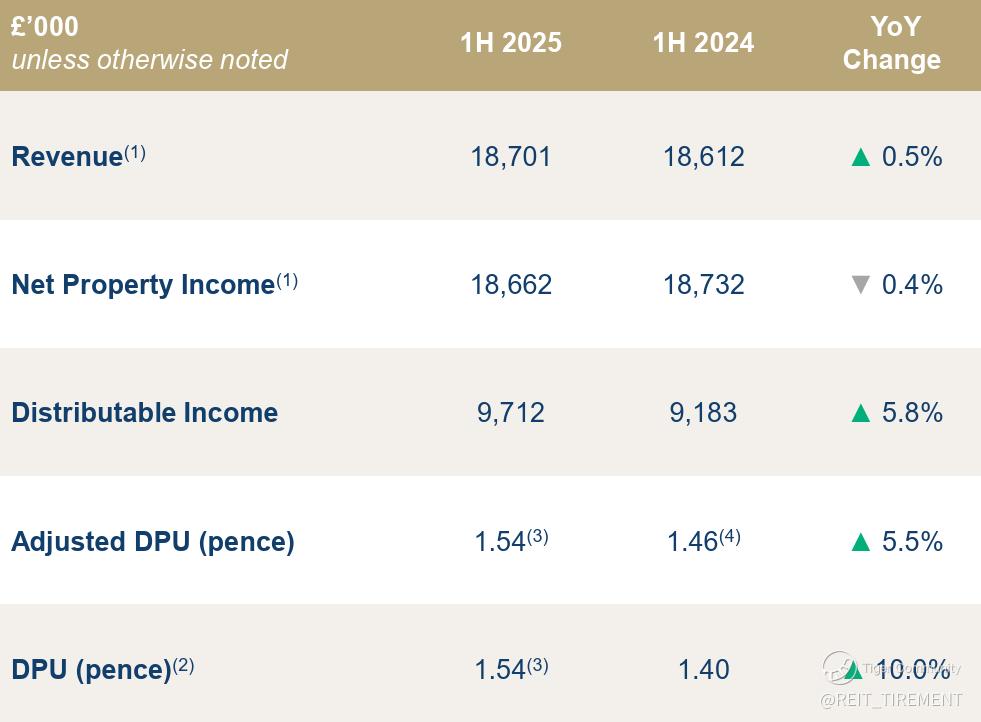The width and height of the screenshot is (981, 722).
Task: Click the green up arrow beside 0.5%
Action: point(860,157)
